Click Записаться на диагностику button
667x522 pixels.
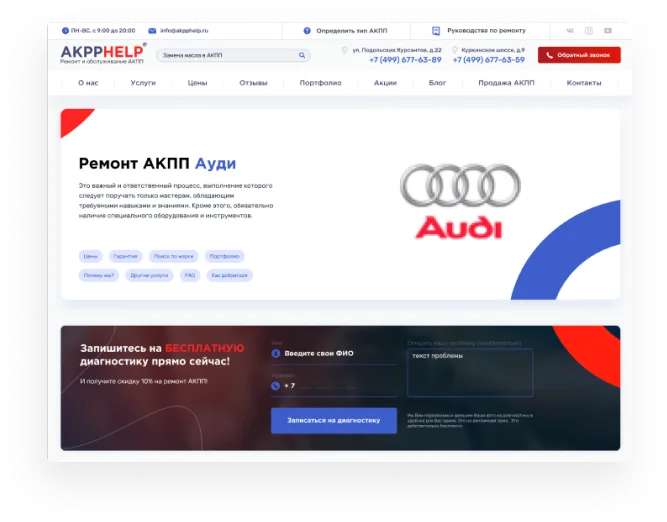(334, 420)
